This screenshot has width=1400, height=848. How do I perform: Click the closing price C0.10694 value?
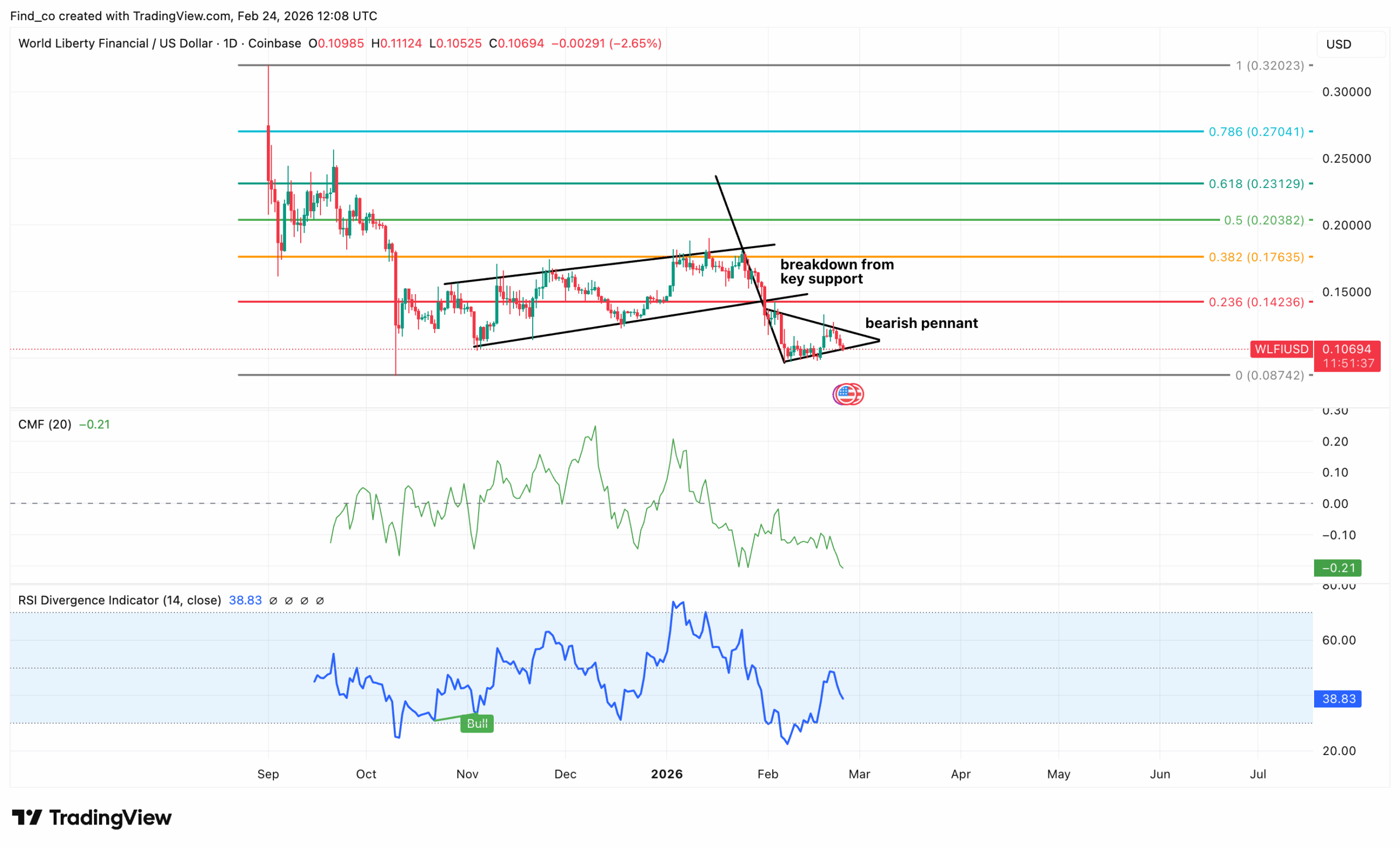coord(516,43)
